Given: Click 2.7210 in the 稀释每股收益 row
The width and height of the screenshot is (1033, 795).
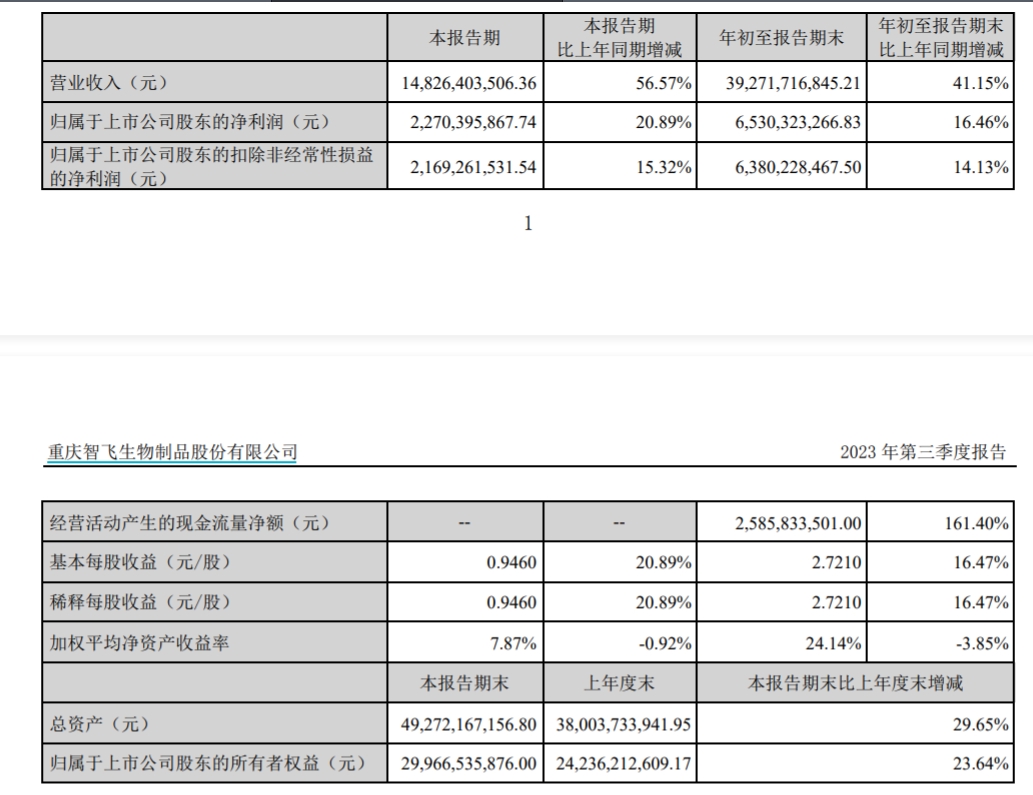Looking at the screenshot, I should click(836, 602).
